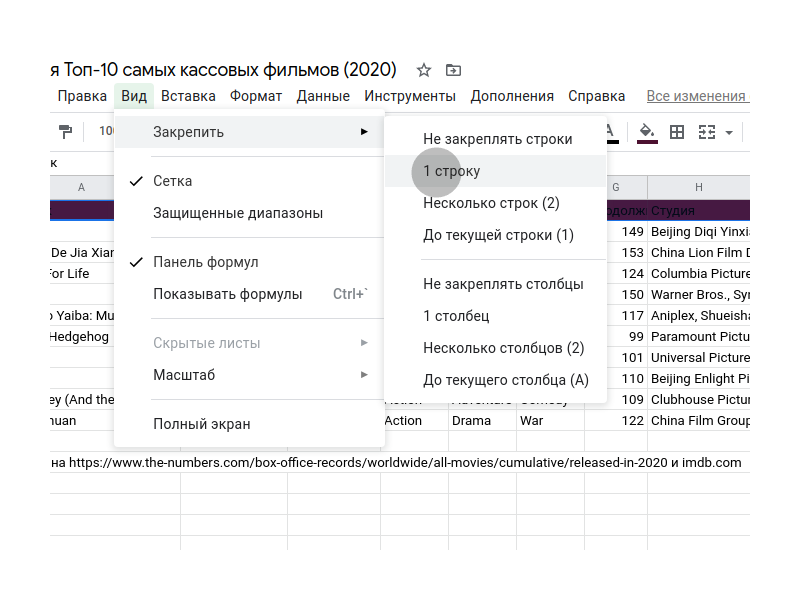Open the Все изменения link

click(x=697, y=96)
